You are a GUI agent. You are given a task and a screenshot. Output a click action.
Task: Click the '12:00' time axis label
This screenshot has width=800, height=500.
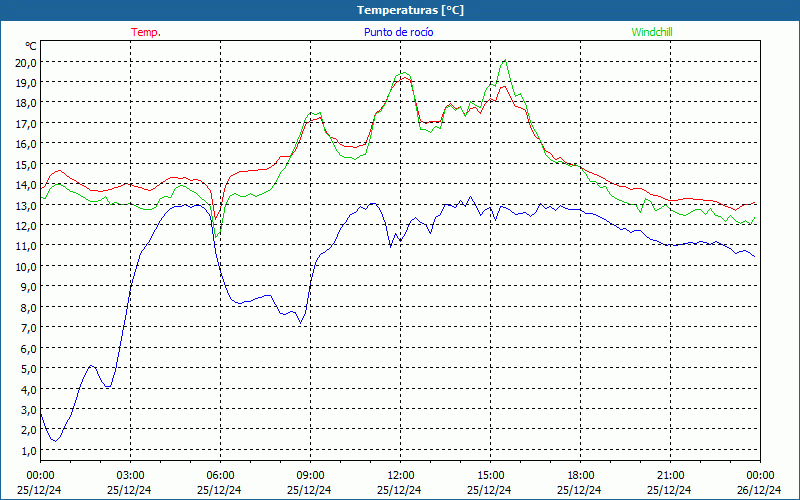(401, 476)
